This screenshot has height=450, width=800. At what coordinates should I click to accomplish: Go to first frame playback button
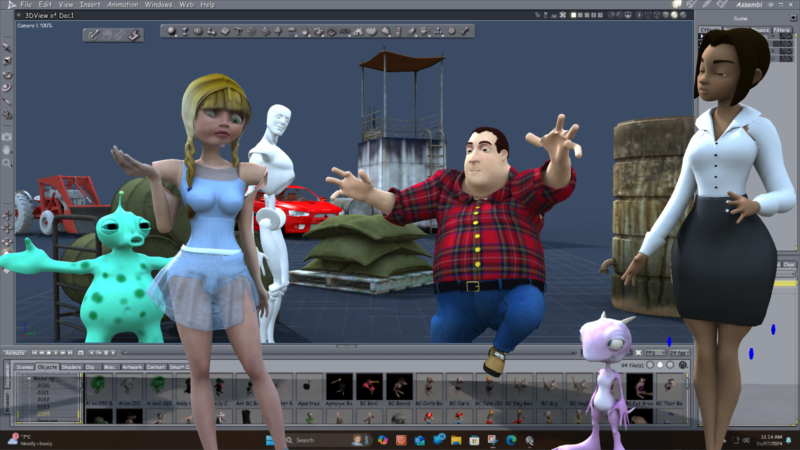click(x=34, y=353)
